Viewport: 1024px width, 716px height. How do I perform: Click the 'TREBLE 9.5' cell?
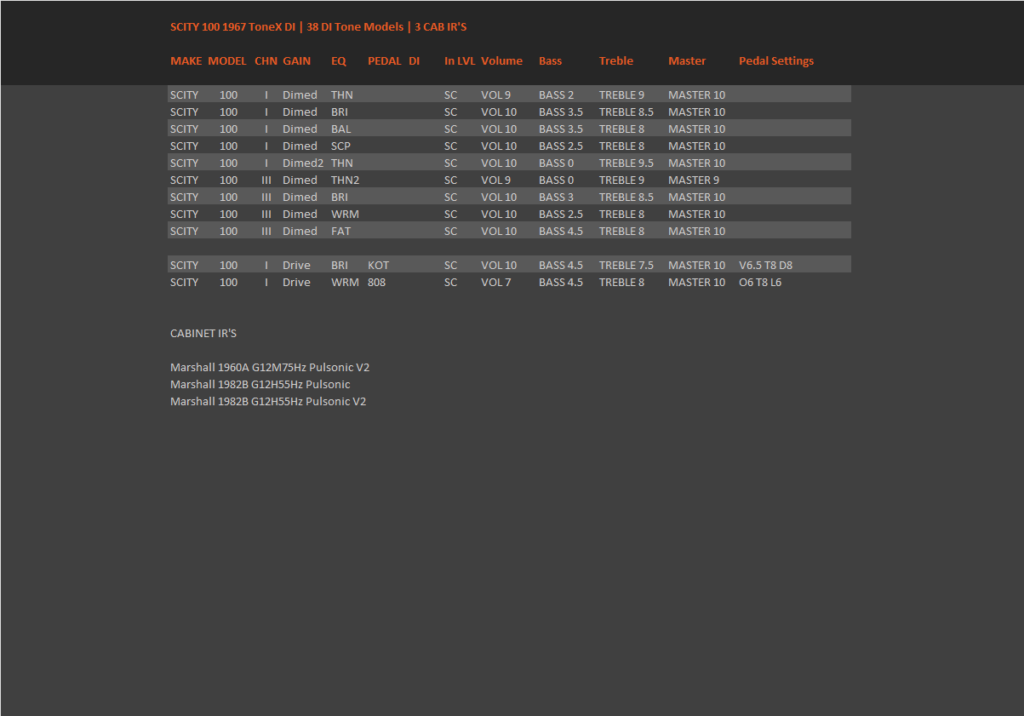[626, 163]
